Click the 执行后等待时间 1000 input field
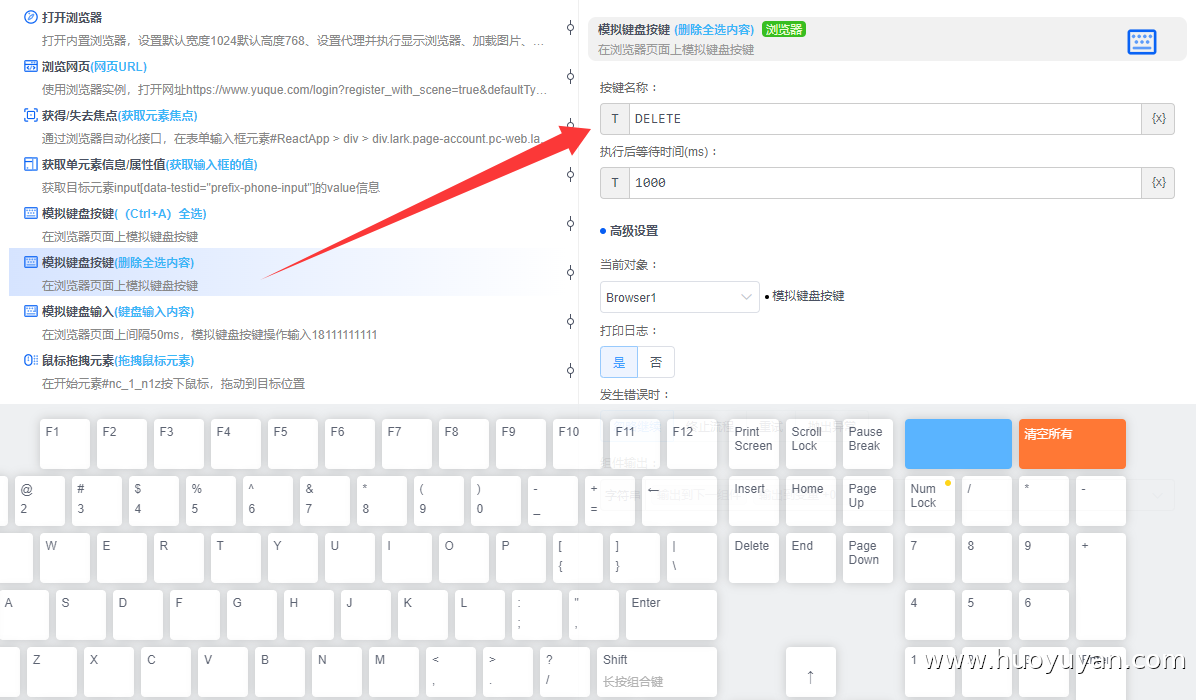The image size is (1196, 700). point(885,182)
